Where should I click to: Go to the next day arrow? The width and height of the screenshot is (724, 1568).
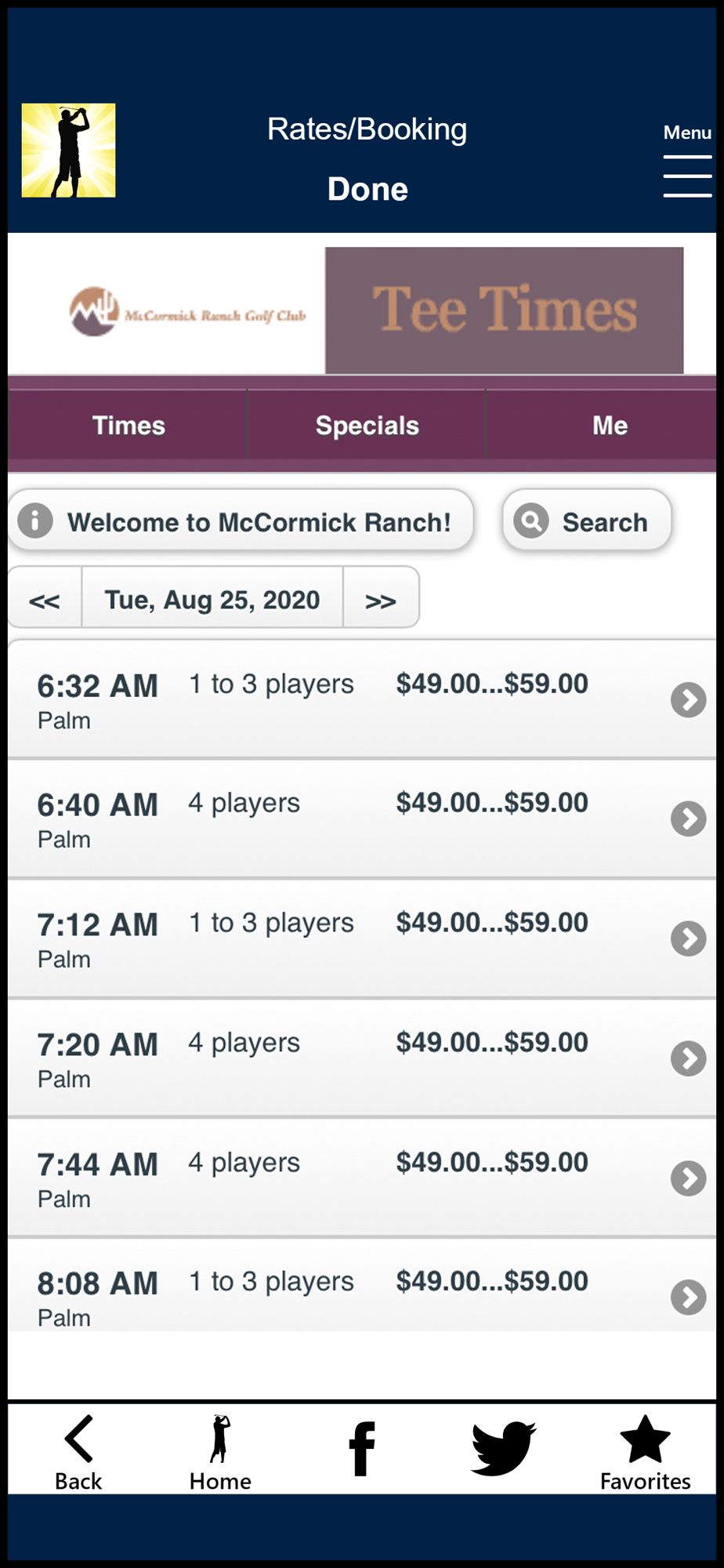(x=381, y=601)
